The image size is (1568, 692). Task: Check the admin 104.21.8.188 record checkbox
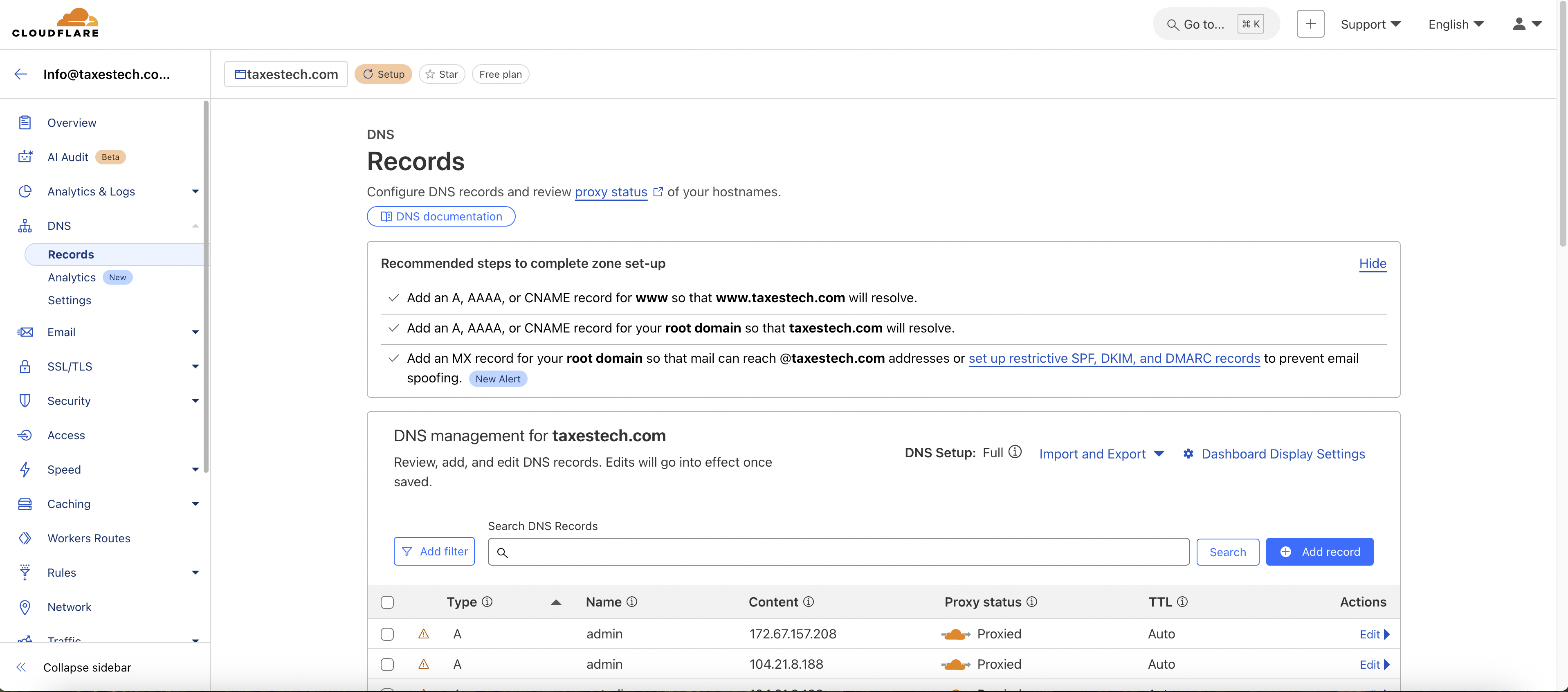[x=387, y=665]
